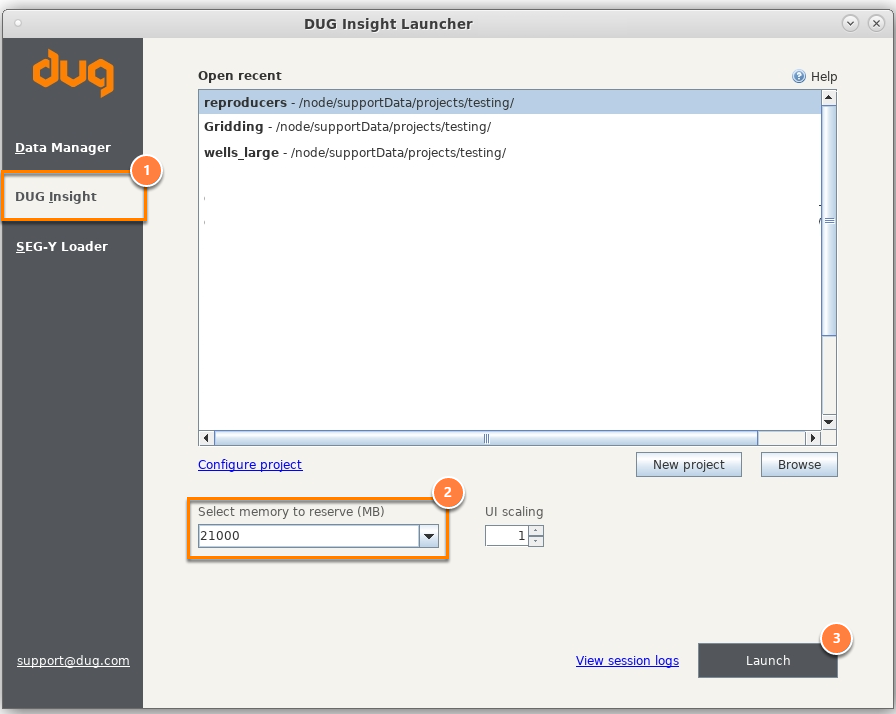Select the reproducers recent project

click(510, 102)
